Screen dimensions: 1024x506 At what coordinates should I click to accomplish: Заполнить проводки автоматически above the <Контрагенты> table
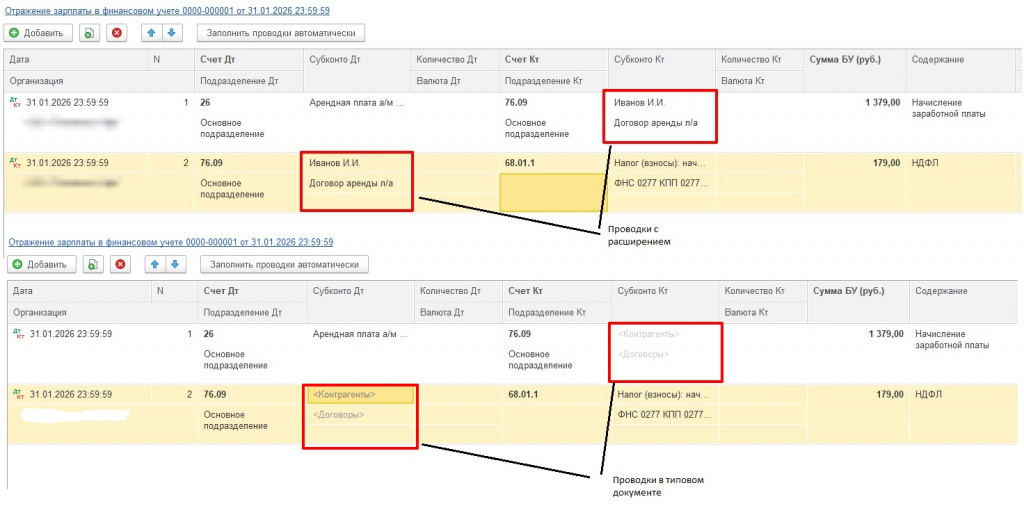point(285,264)
